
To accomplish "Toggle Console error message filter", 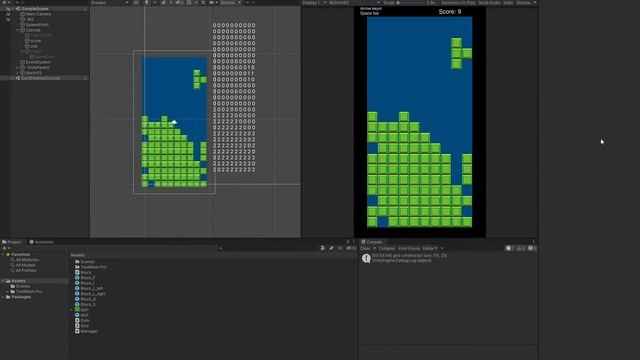I will point(531,248).
